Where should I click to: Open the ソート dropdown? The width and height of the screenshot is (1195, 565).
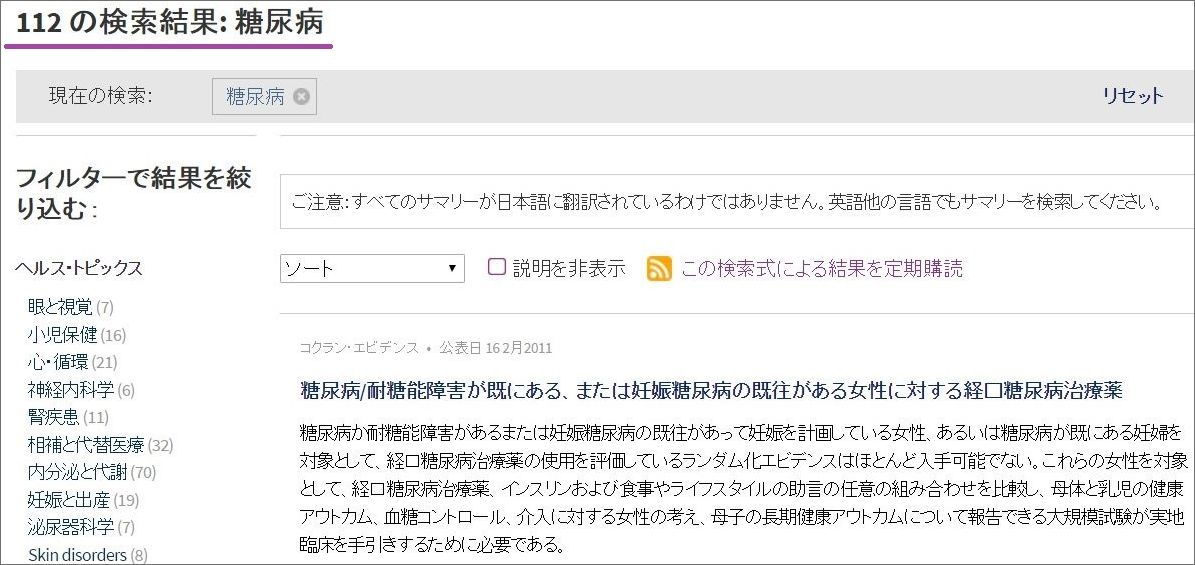(x=372, y=269)
